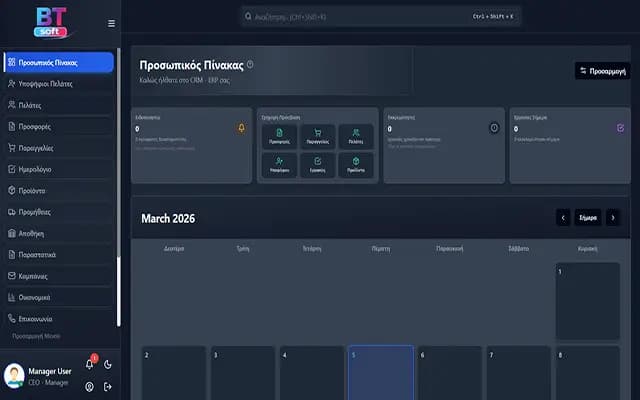The width and height of the screenshot is (640, 400).
Task: Click the truck icon for Προμηθευτές
Action: (x=12, y=212)
